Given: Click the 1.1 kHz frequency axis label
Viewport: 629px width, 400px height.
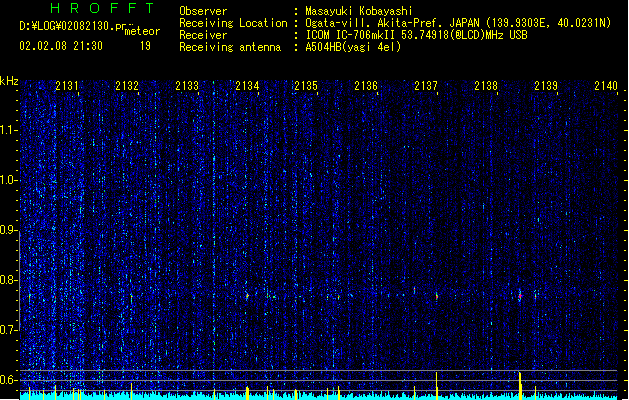Looking at the screenshot, I should [9, 130].
